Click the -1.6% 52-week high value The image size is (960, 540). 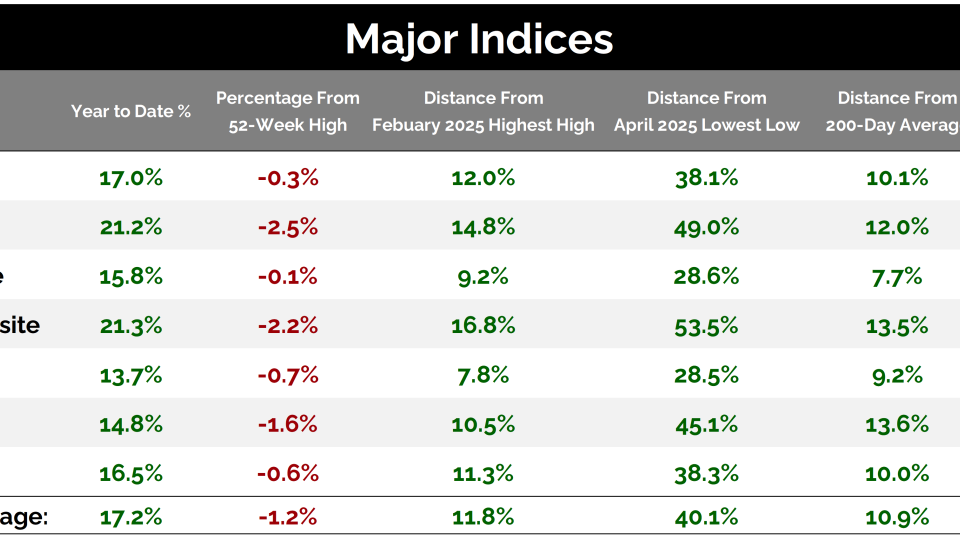point(288,423)
